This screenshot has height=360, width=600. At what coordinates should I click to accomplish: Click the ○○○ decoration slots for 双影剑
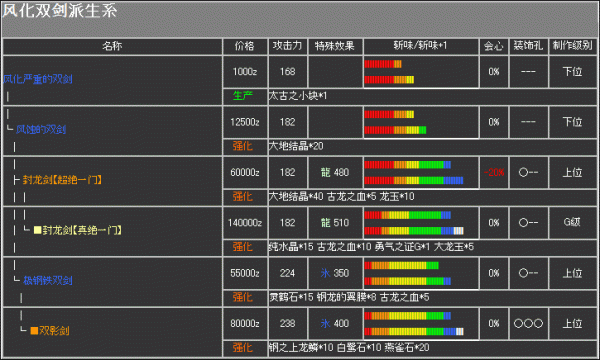(528, 324)
